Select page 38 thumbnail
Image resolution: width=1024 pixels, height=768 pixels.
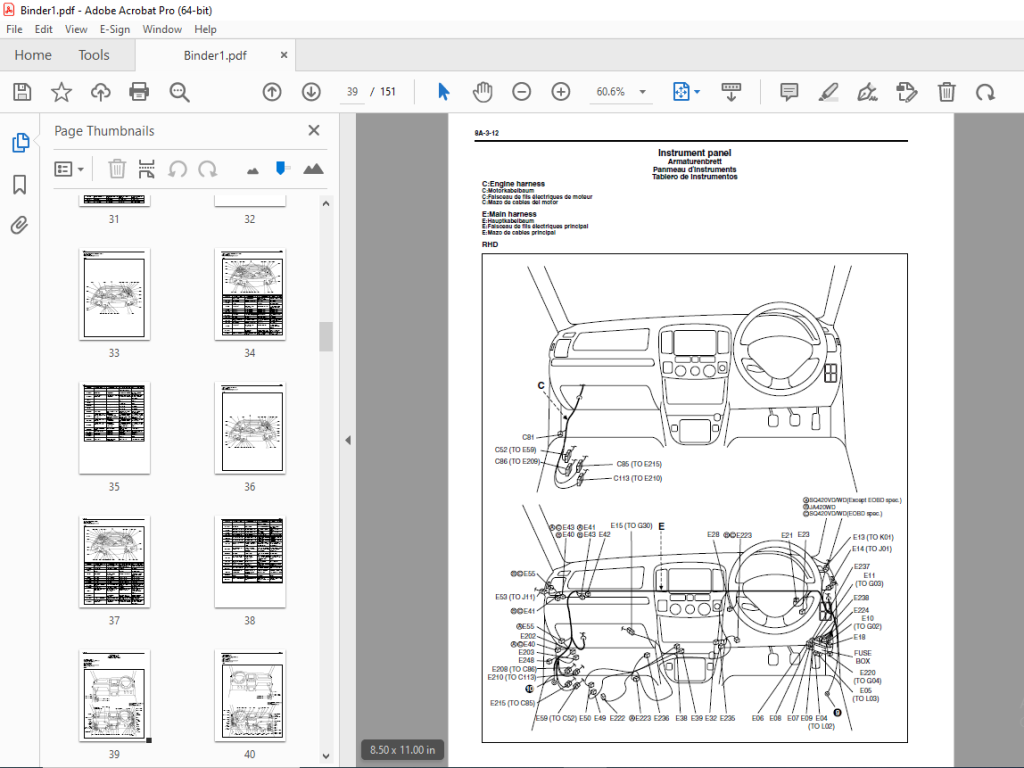pos(249,562)
